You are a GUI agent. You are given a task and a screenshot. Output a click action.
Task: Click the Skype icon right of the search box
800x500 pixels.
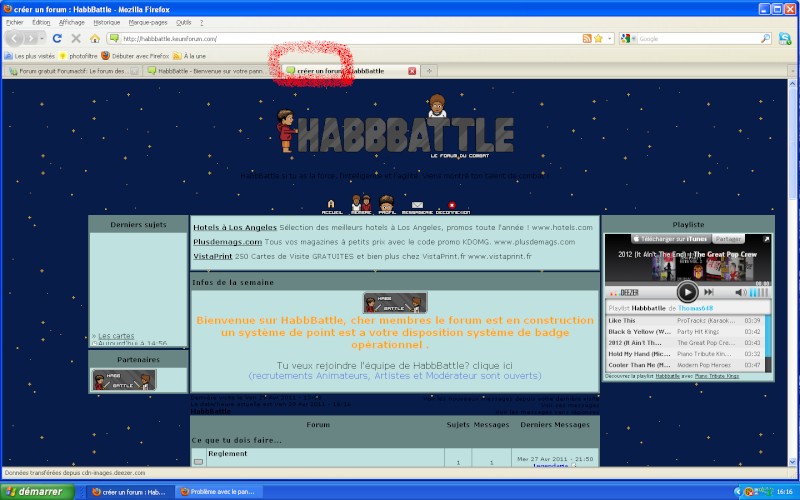coord(785,38)
